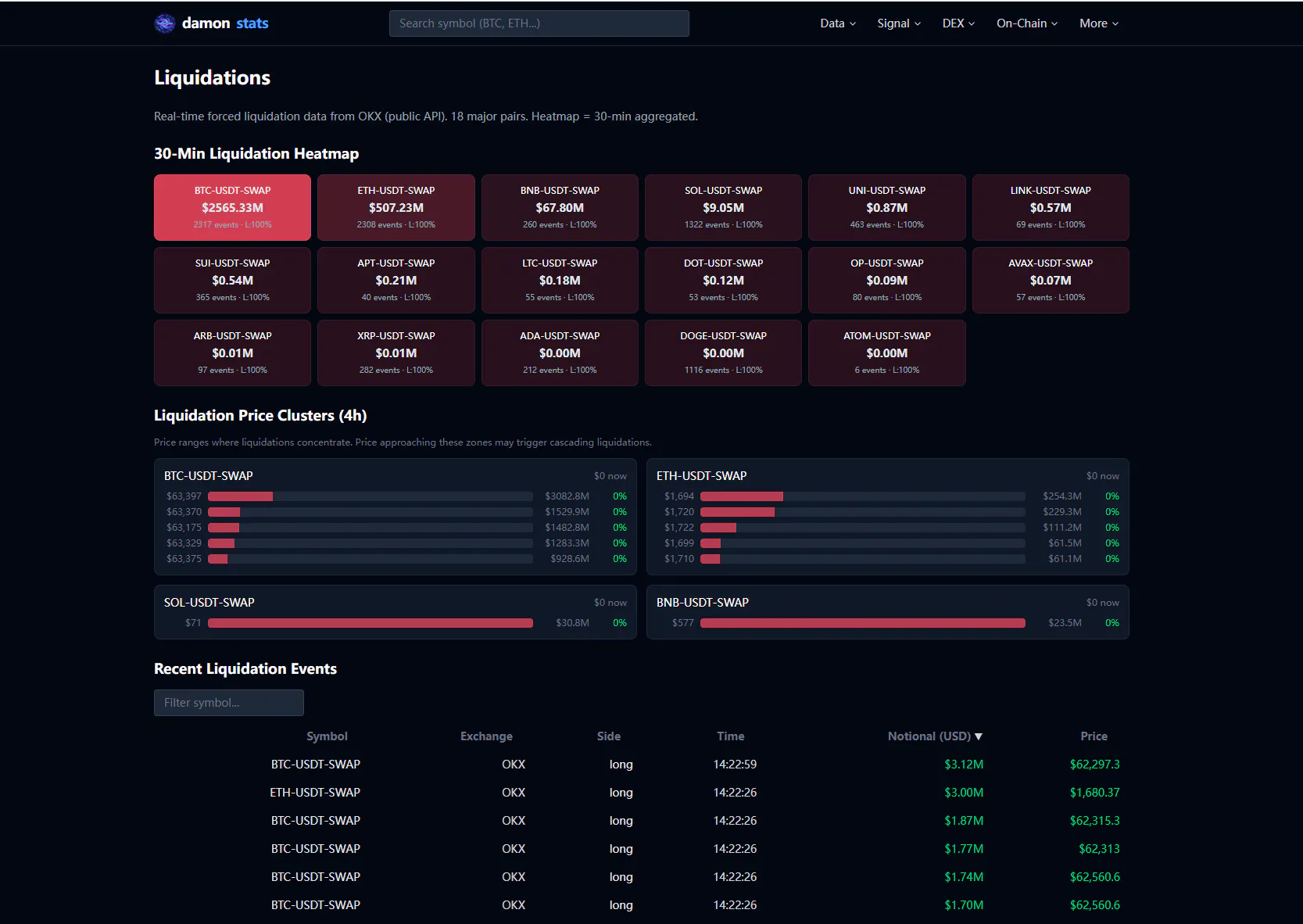Image resolution: width=1303 pixels, height=924 pixels.
Task: Click the ATOM-USDT-SWAP heatmap tile
Action: click(x=887, y=353)
